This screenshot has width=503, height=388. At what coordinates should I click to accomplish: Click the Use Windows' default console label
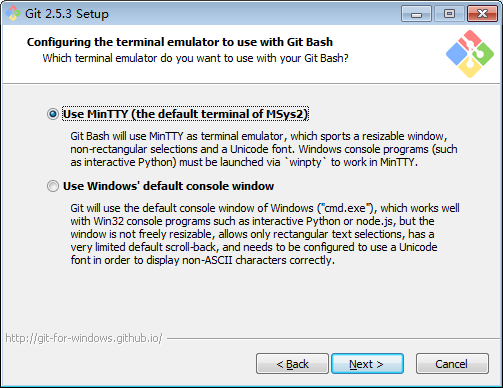coord(169,186)
